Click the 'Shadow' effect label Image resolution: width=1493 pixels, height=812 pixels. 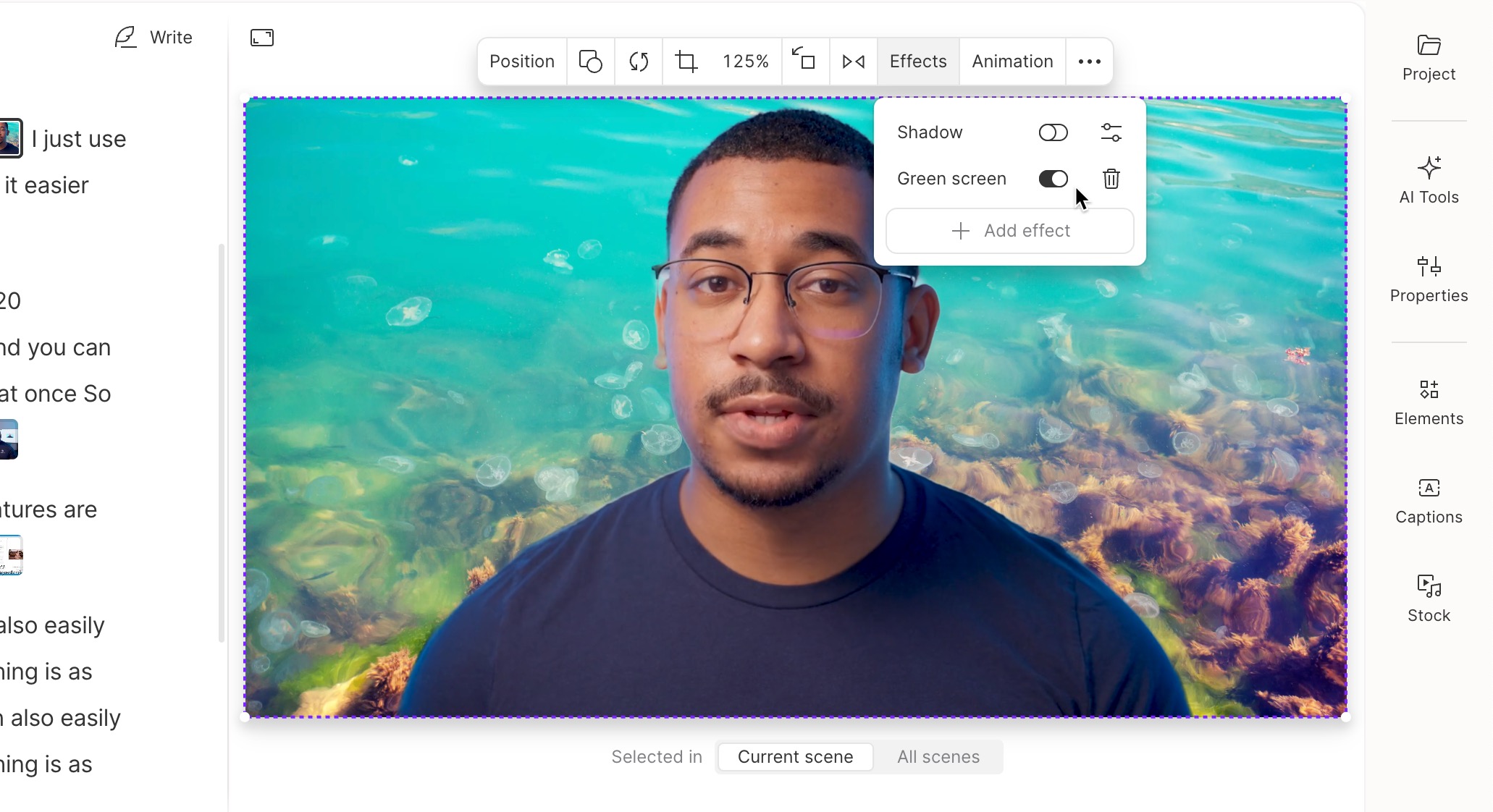[x=930, y=132]
